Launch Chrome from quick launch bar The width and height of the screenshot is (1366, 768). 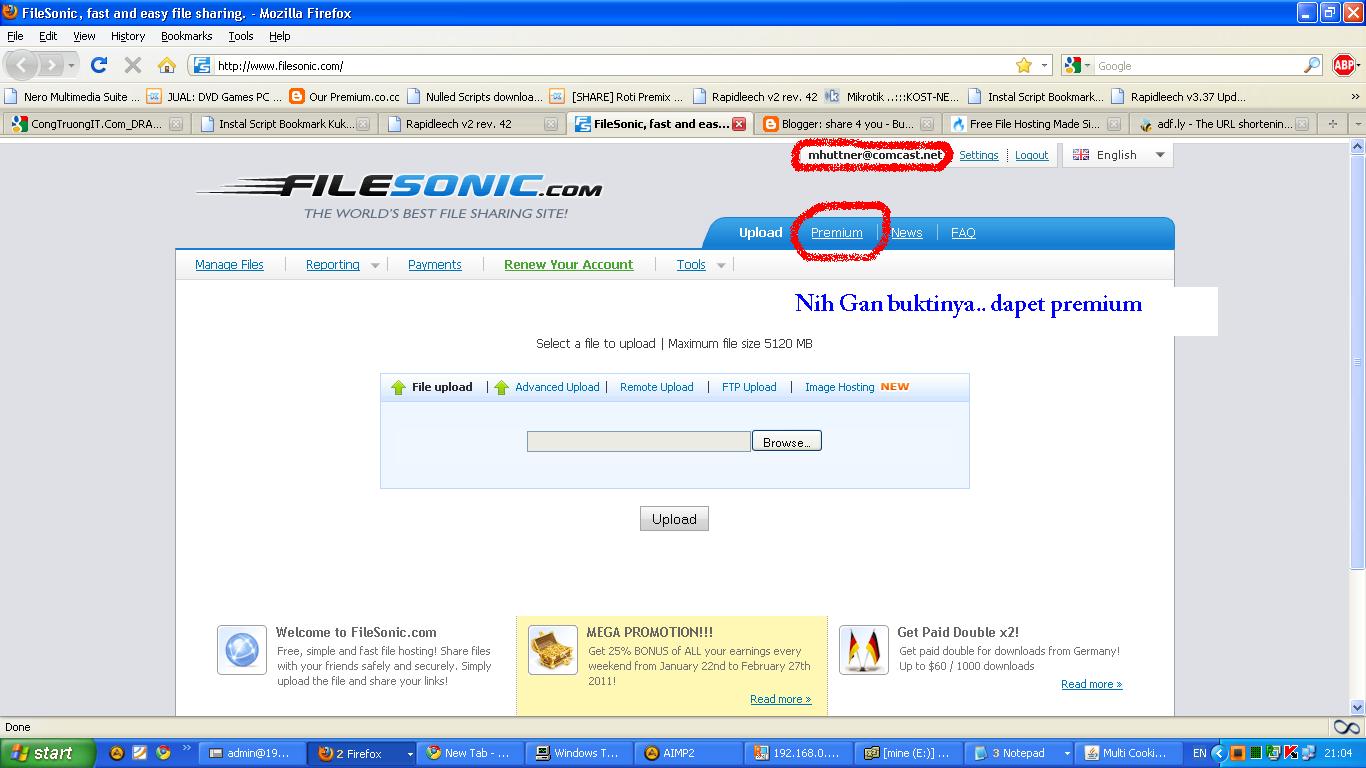[163, 753]
